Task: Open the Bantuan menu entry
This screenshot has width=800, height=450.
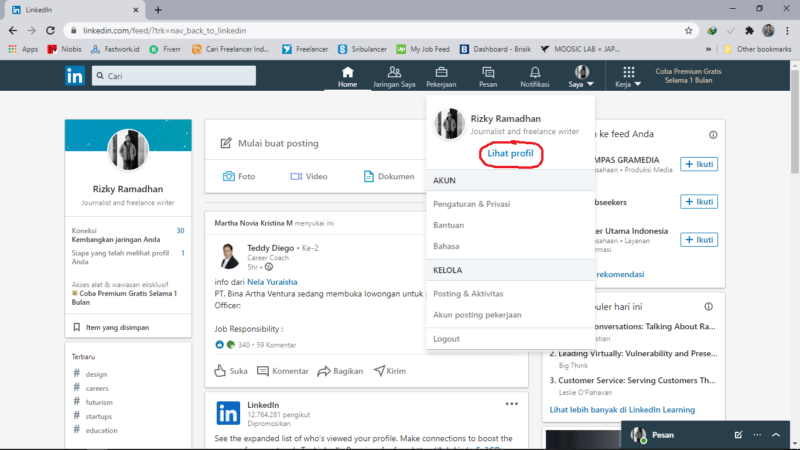Action: (448, 225)
